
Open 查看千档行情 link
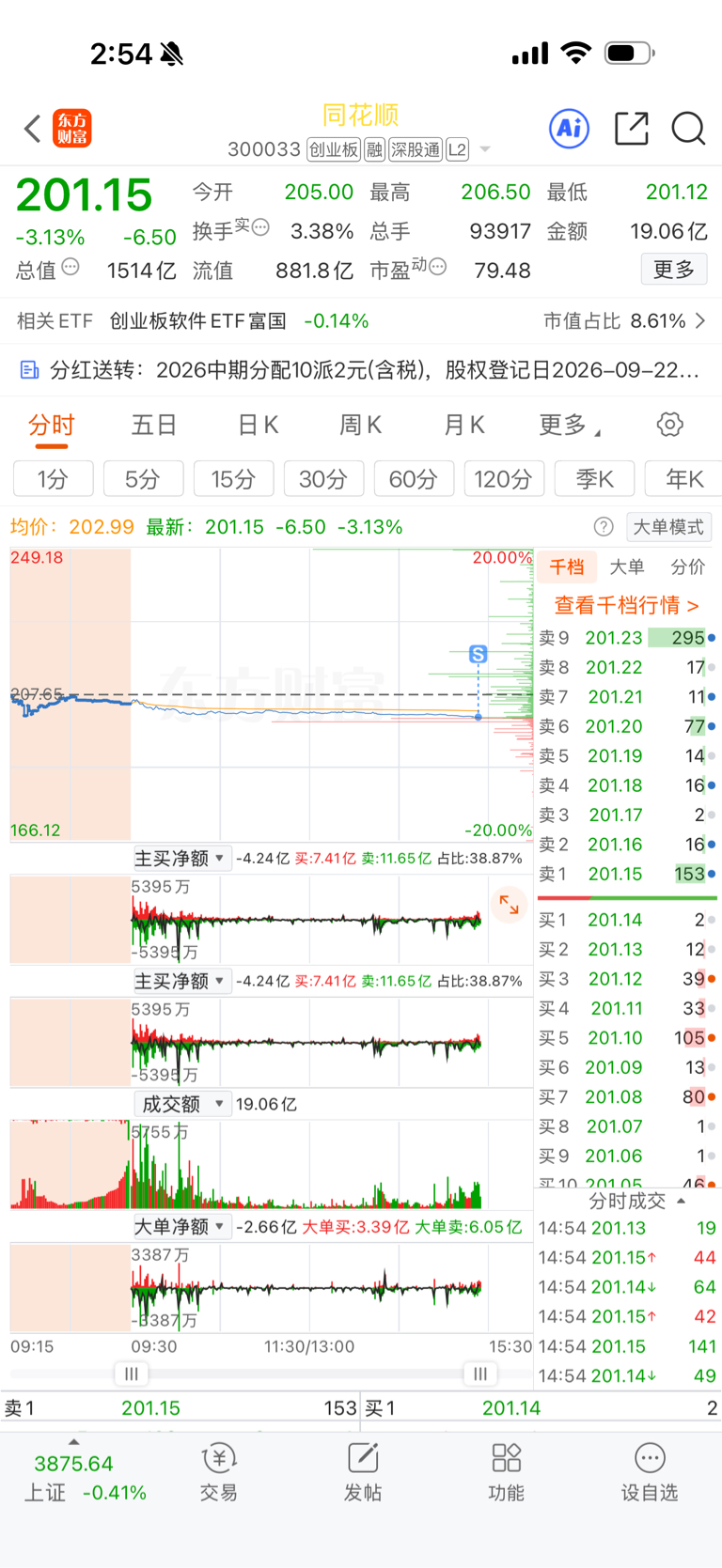coord(626,605)
